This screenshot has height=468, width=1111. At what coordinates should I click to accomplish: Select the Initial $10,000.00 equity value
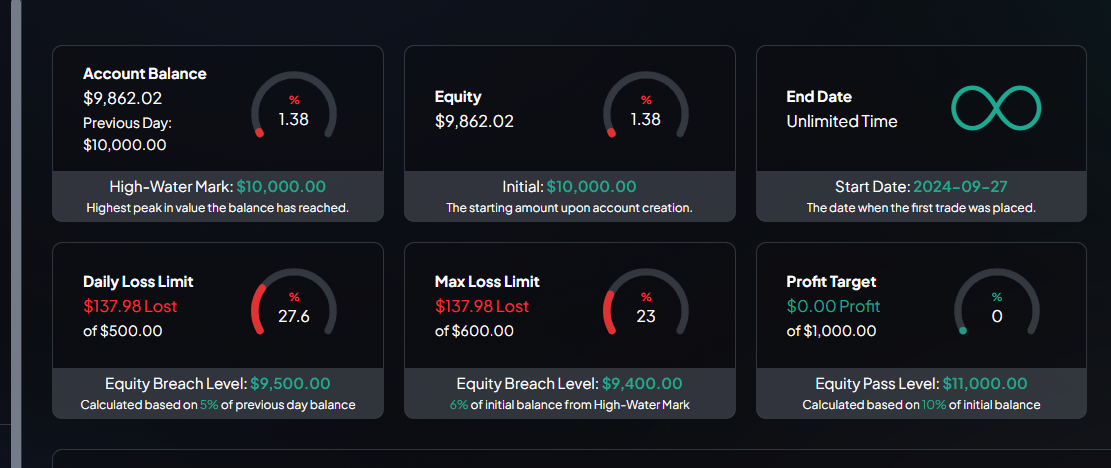click(591, 186)
